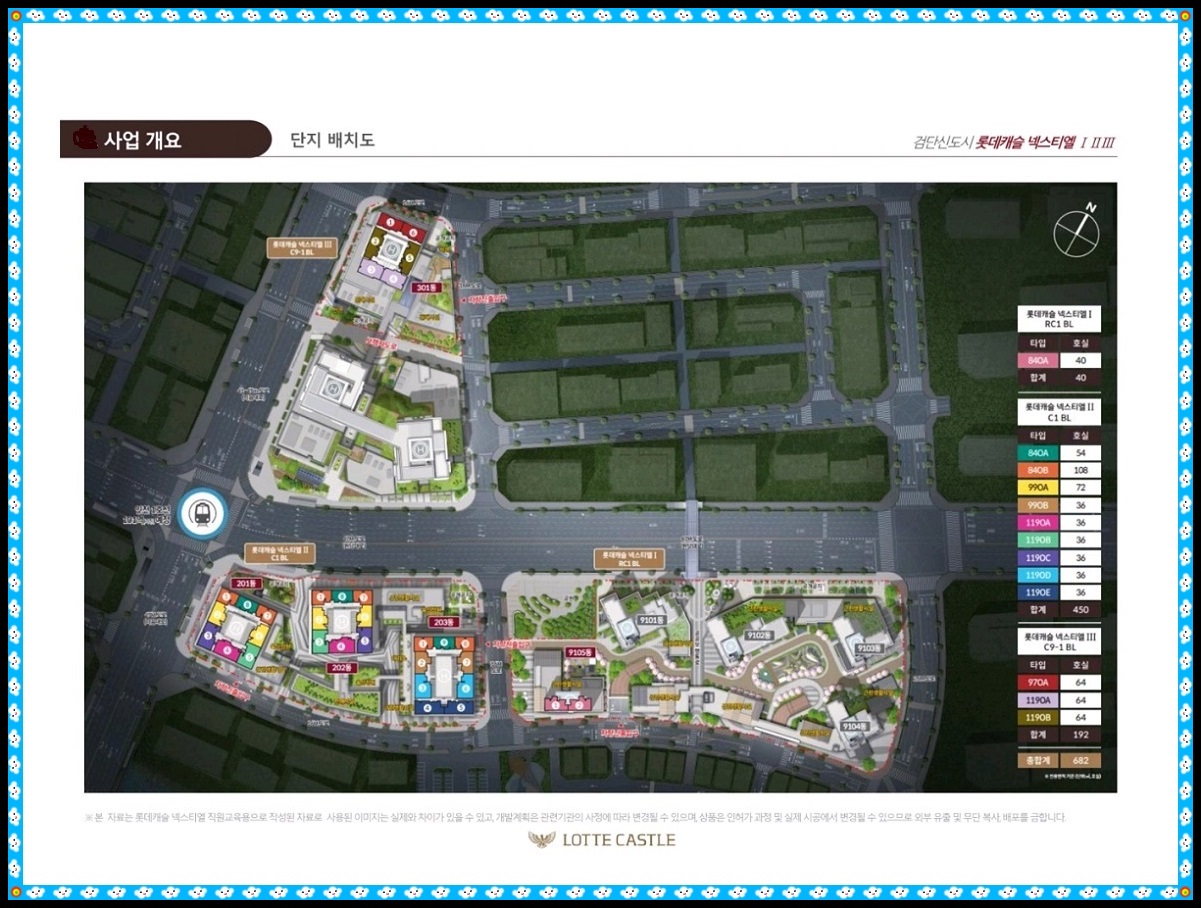Click the 9105동 building label
1201x908 pixels.
point(580,652)
